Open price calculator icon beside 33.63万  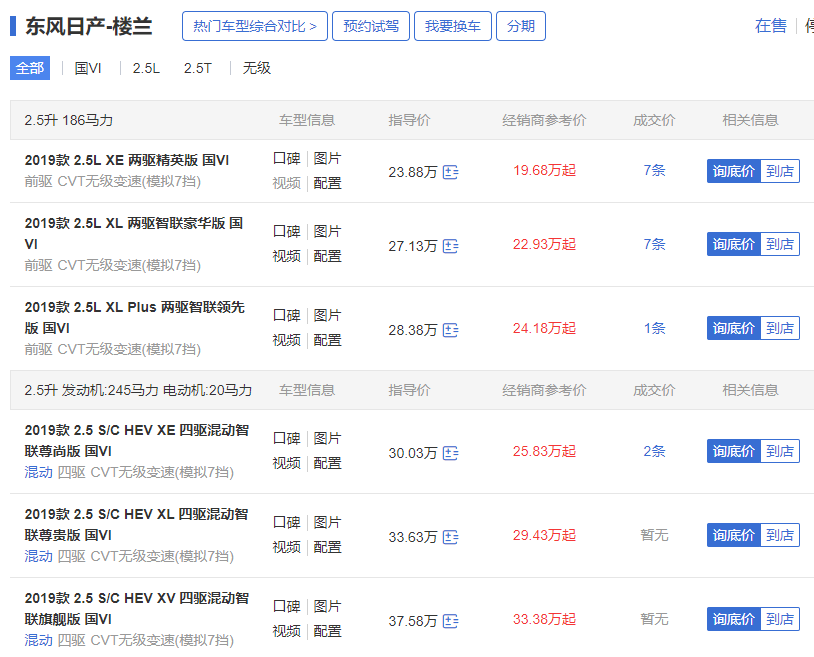(450, 537)
